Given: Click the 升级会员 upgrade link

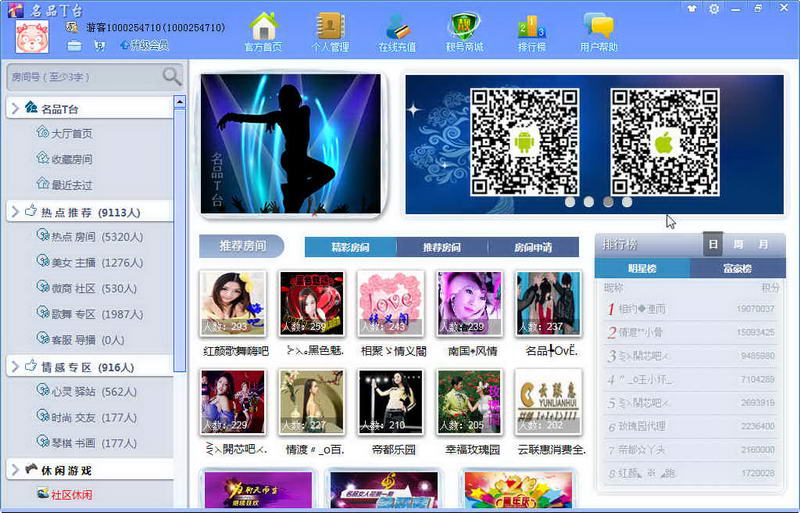Looking at the screenshot, I should tap(144, 45).
